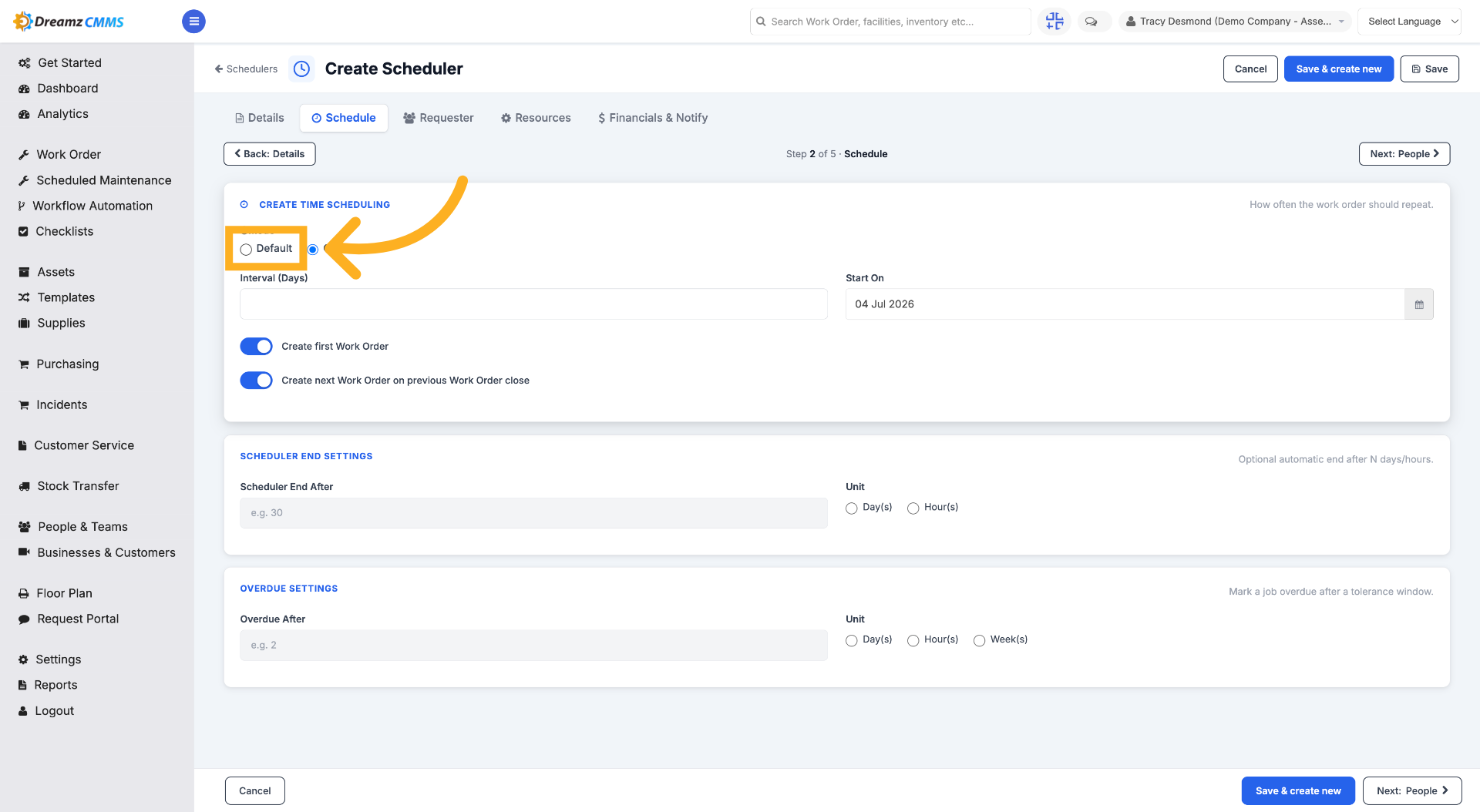Open the Select Language dropdown
This screenshot has width=1480, height=812.
1409,22
